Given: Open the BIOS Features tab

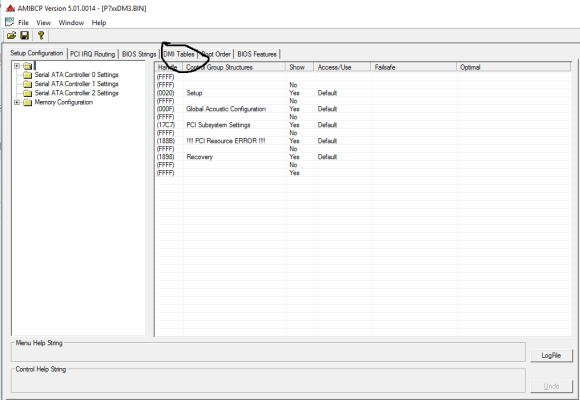Looking at the screenshot, I should [x=257, y=54].
